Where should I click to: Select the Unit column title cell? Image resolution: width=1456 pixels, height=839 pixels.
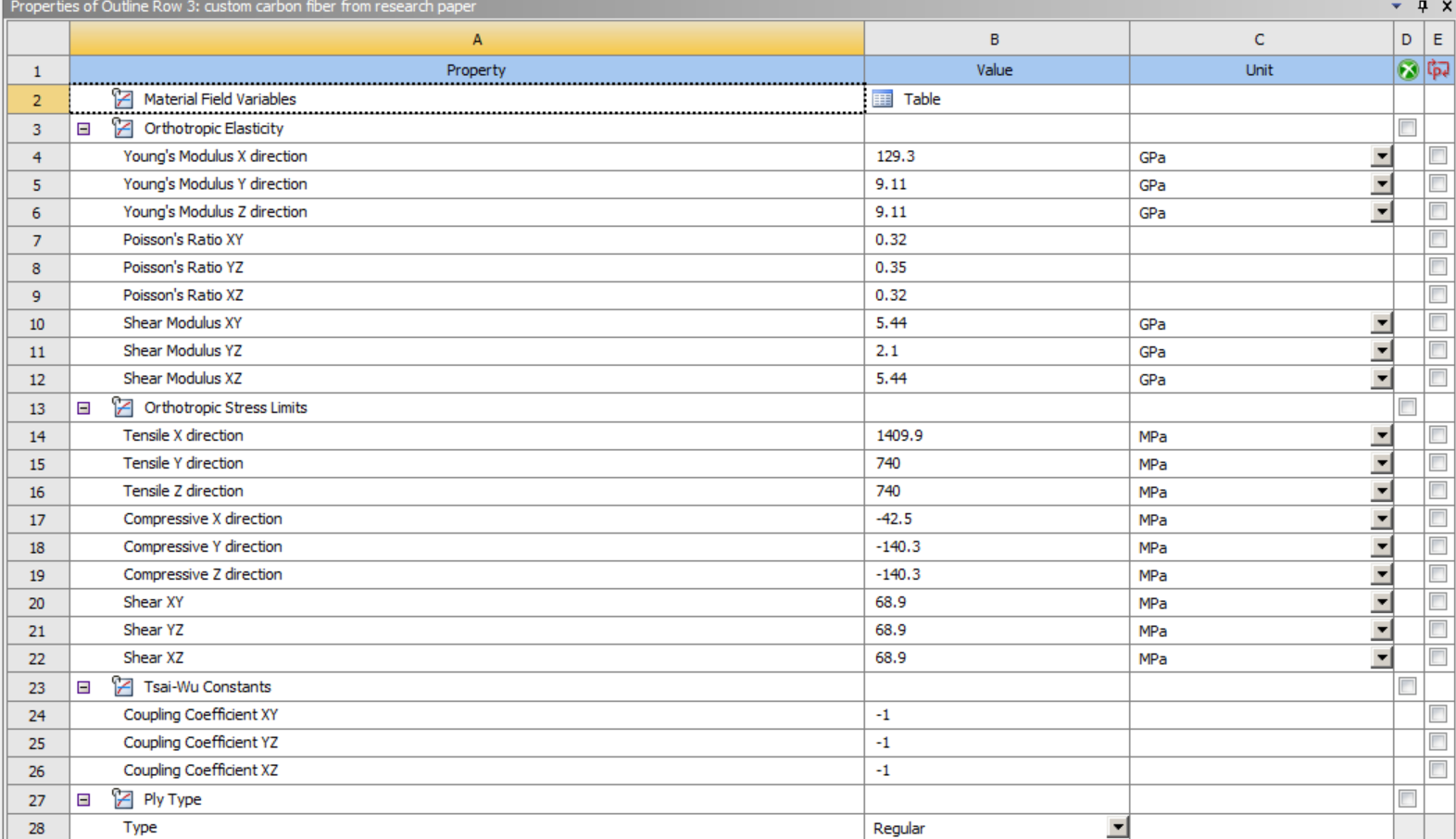click(1261, 70)
